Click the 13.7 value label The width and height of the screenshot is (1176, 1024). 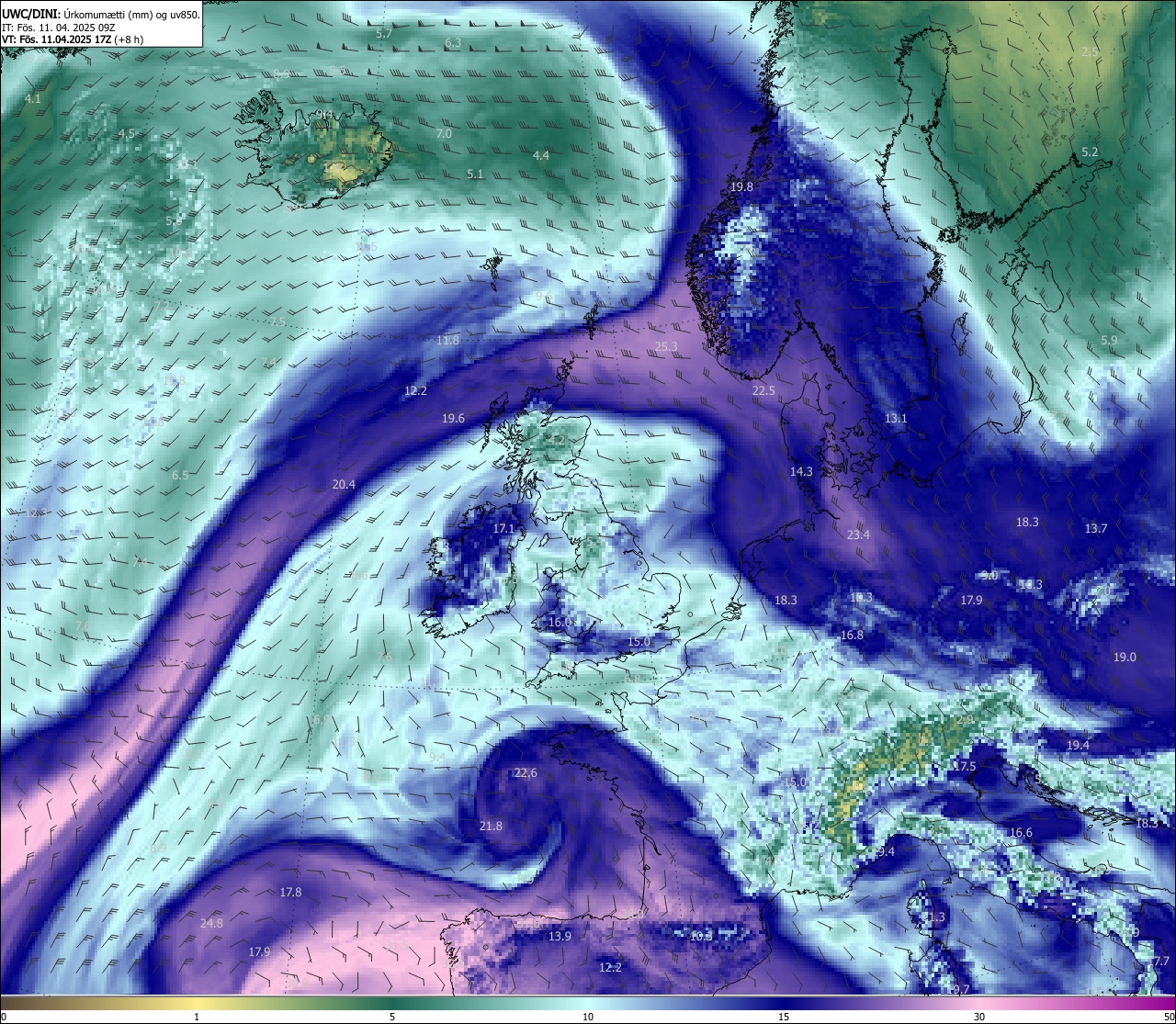point(1096,528)
